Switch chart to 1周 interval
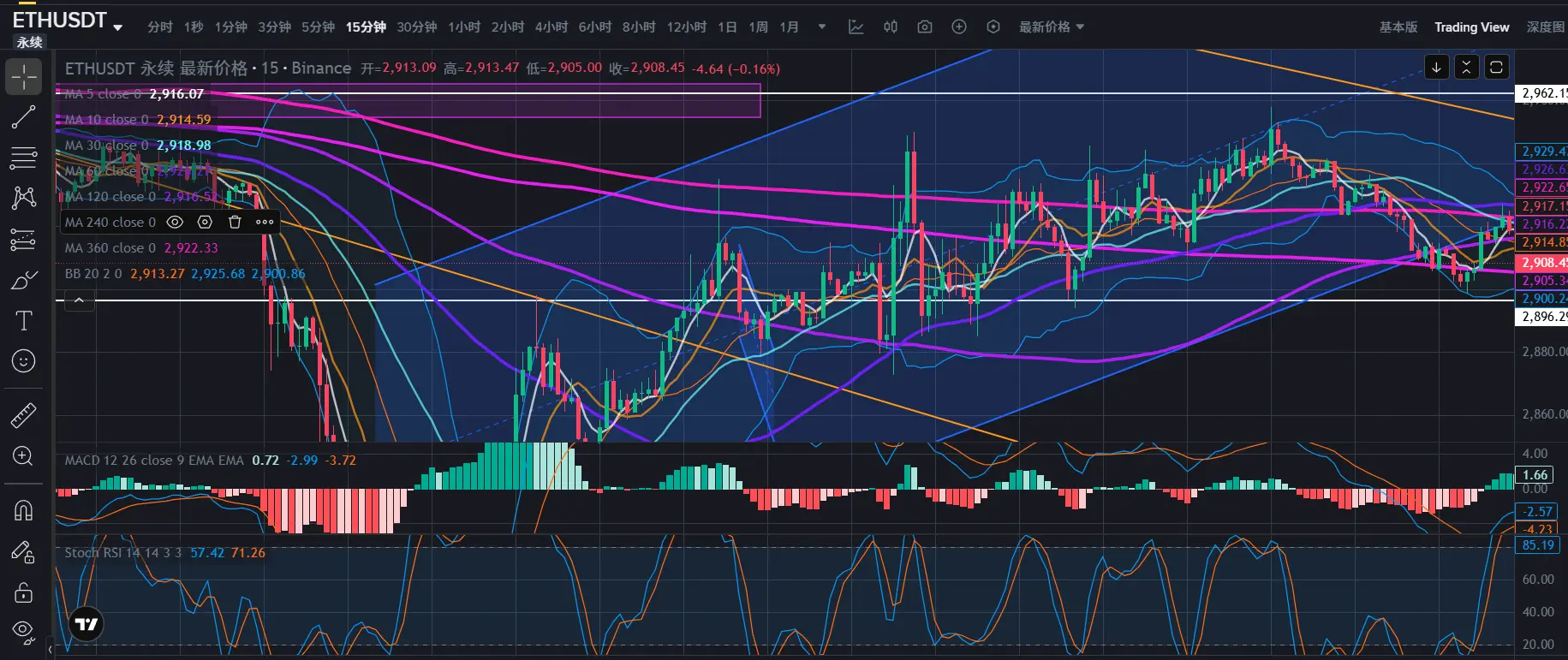This screenshot has width=1568, height=660. pos(758,27)
